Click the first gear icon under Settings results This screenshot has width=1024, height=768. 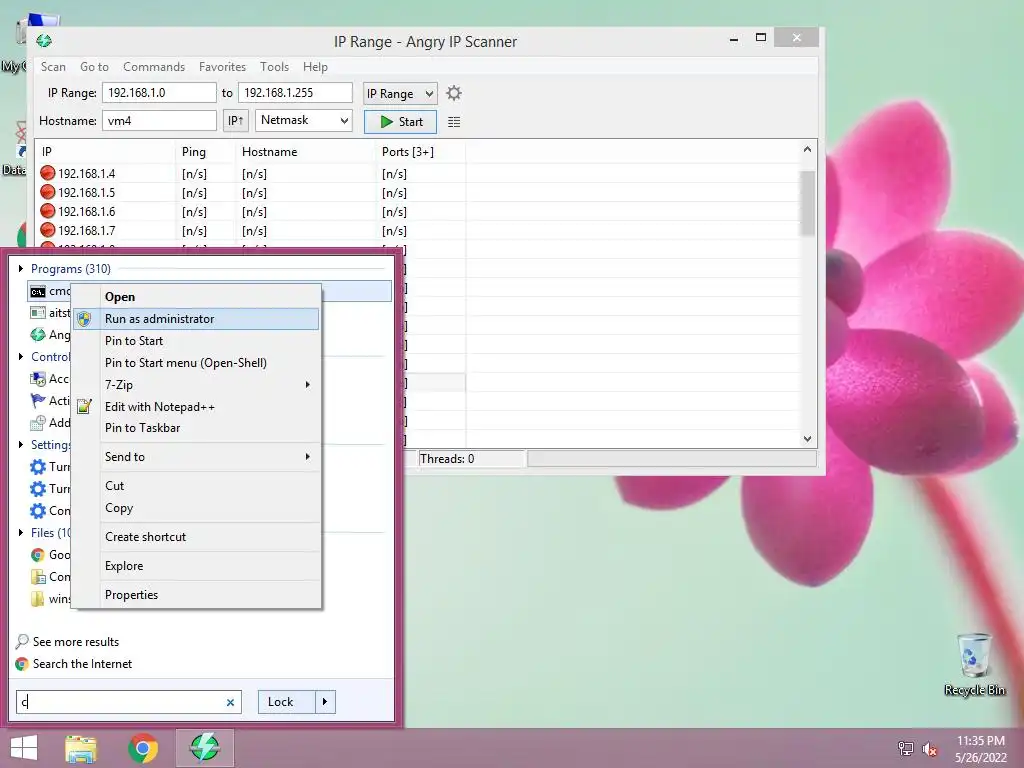[38, 467]
